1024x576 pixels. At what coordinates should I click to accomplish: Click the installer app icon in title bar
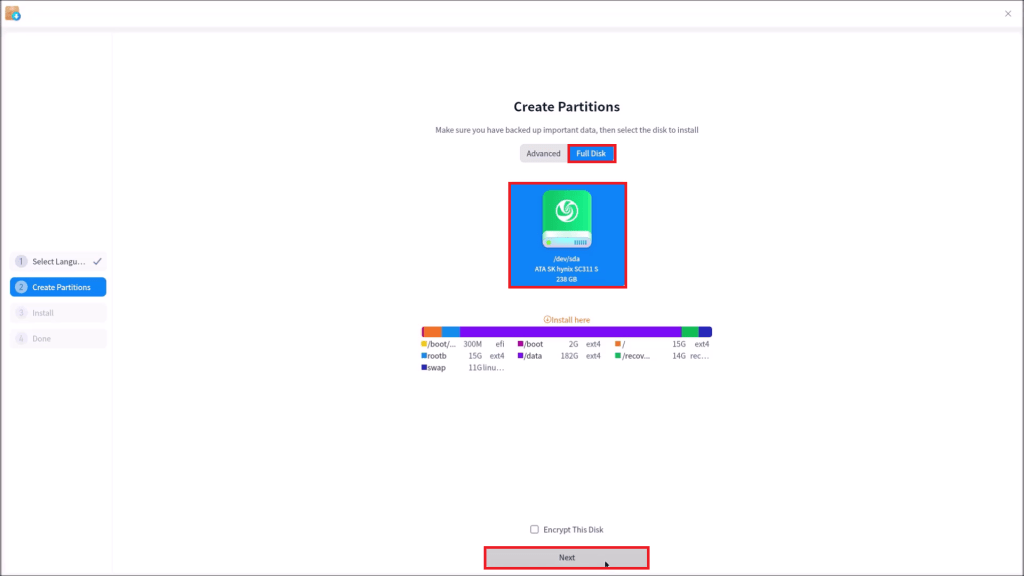(12, 13)
